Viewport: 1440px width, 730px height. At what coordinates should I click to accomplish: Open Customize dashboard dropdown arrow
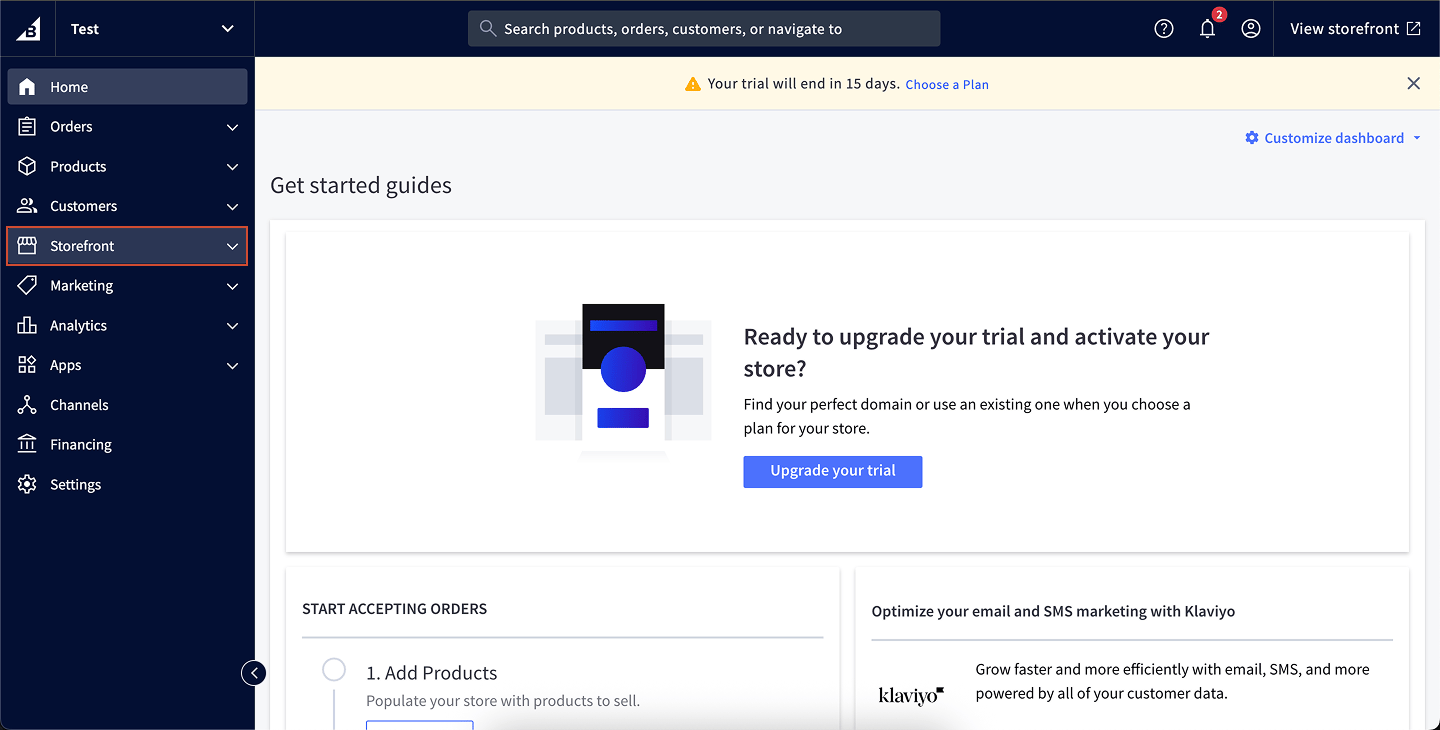click(1417, 138)
